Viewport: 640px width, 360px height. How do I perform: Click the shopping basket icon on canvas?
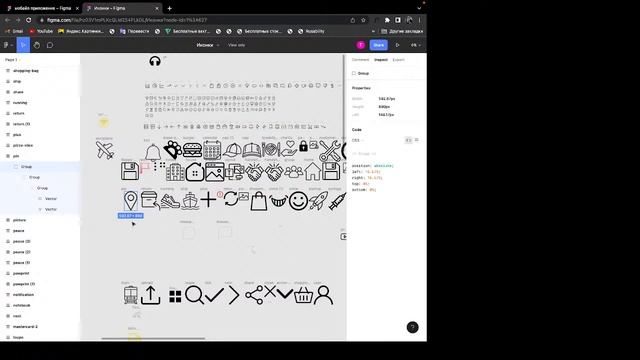(303, 296)
